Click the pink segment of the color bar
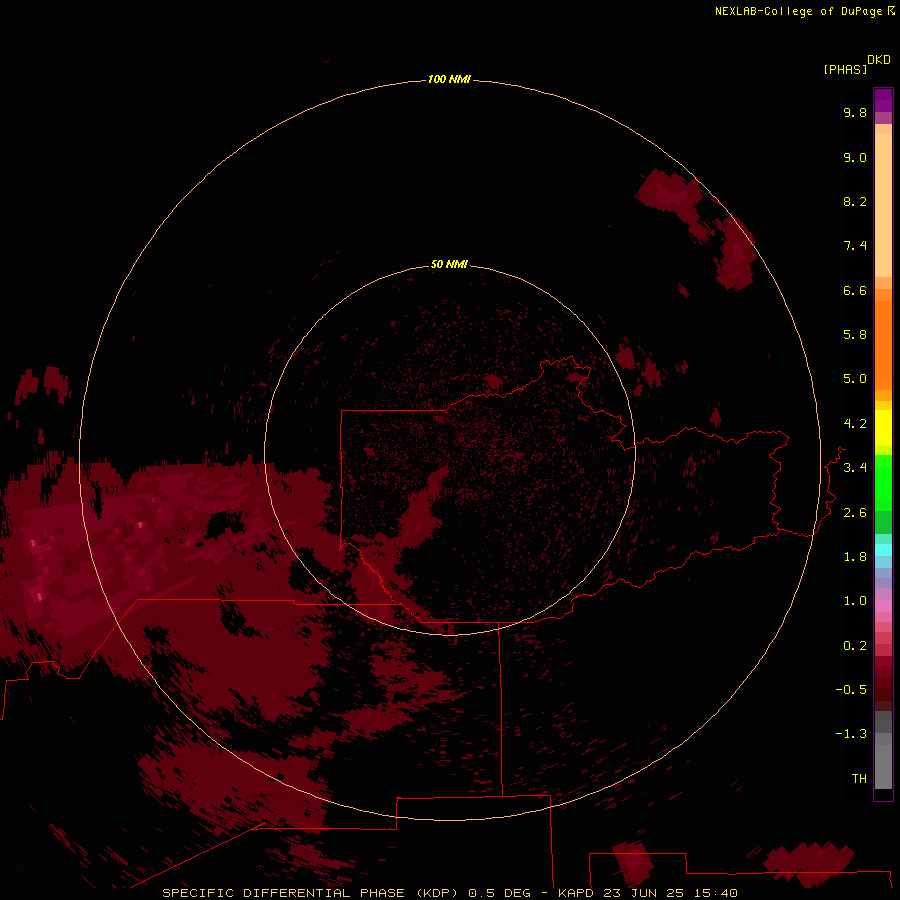900x900 pixels. (x=883, y=606)
